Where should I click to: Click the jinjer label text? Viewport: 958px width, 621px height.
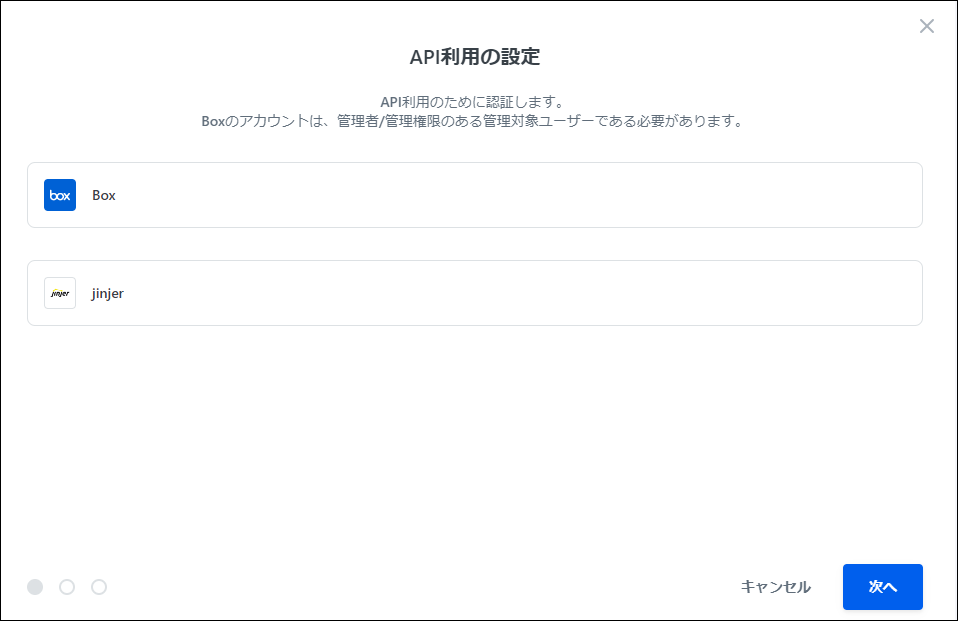110,293
